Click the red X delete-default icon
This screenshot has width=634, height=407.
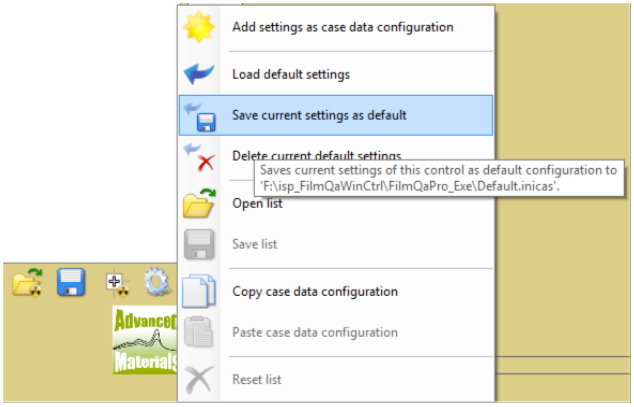tap(200, 158)
